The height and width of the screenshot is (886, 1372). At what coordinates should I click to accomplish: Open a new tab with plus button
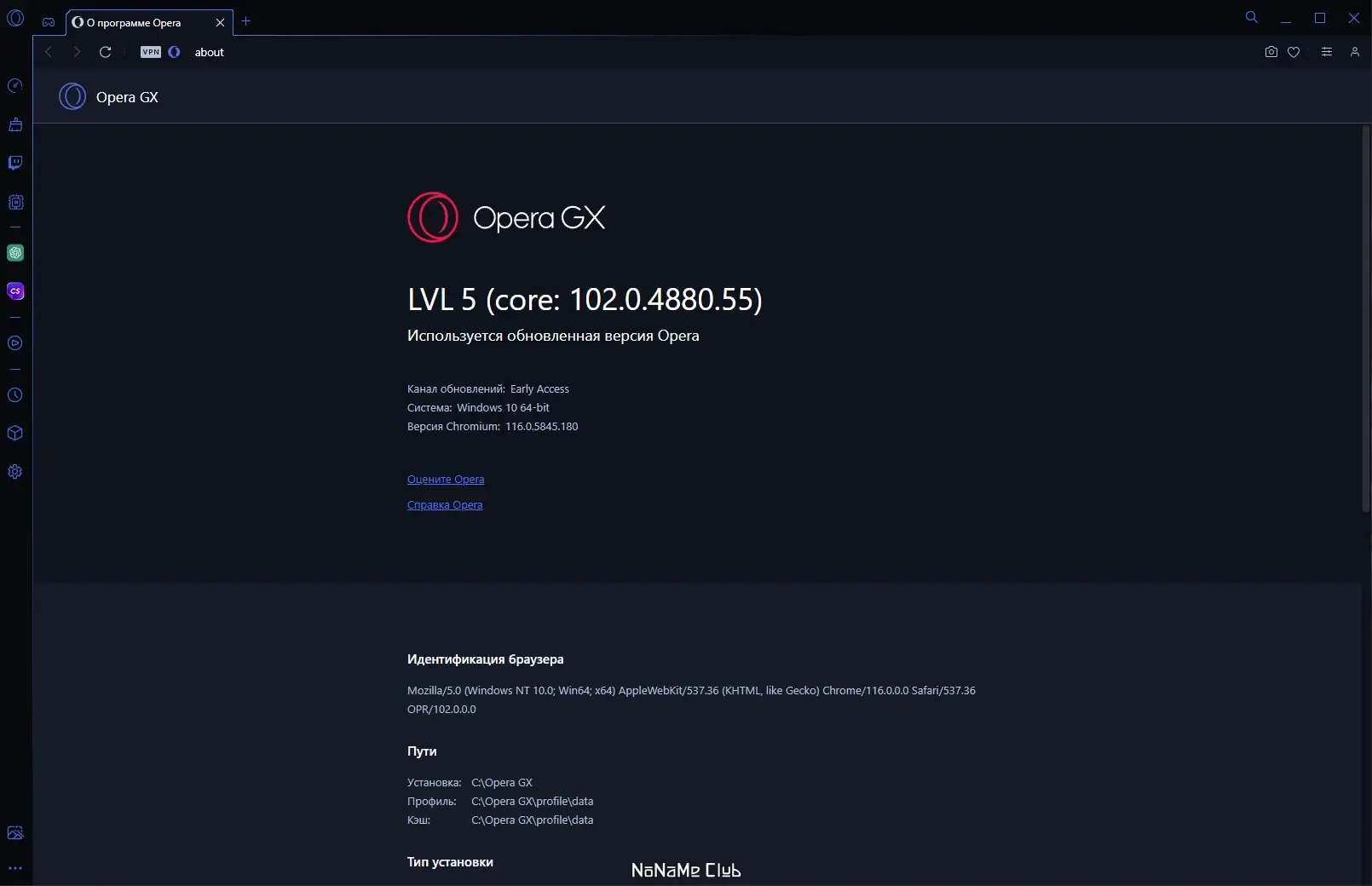(x=246, y=21)
